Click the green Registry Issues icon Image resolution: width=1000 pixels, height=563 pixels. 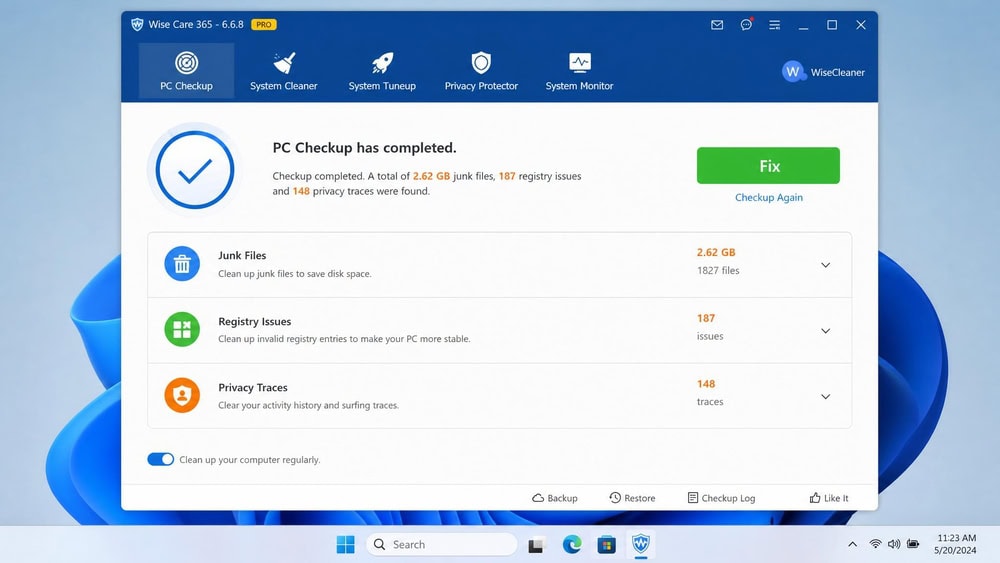182,329
